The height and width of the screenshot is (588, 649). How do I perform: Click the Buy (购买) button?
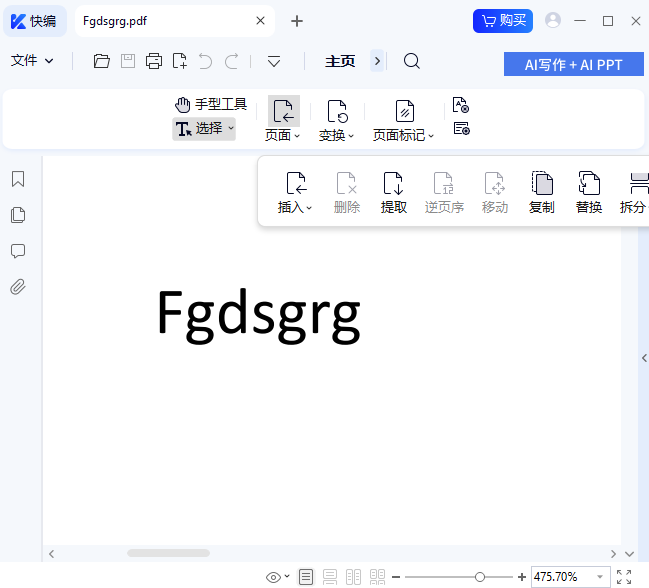(x=503, y=20)
